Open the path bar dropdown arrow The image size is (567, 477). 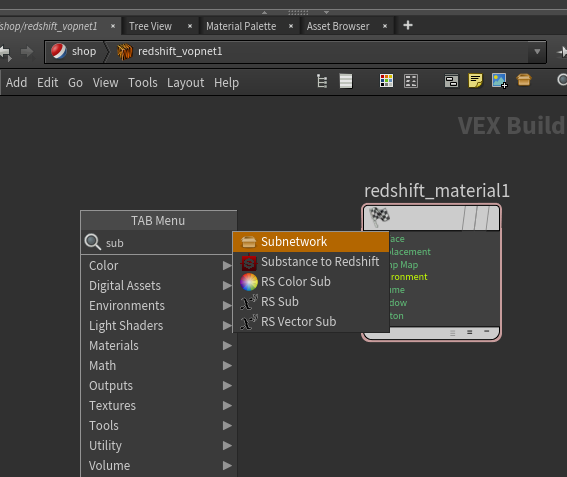537,52
